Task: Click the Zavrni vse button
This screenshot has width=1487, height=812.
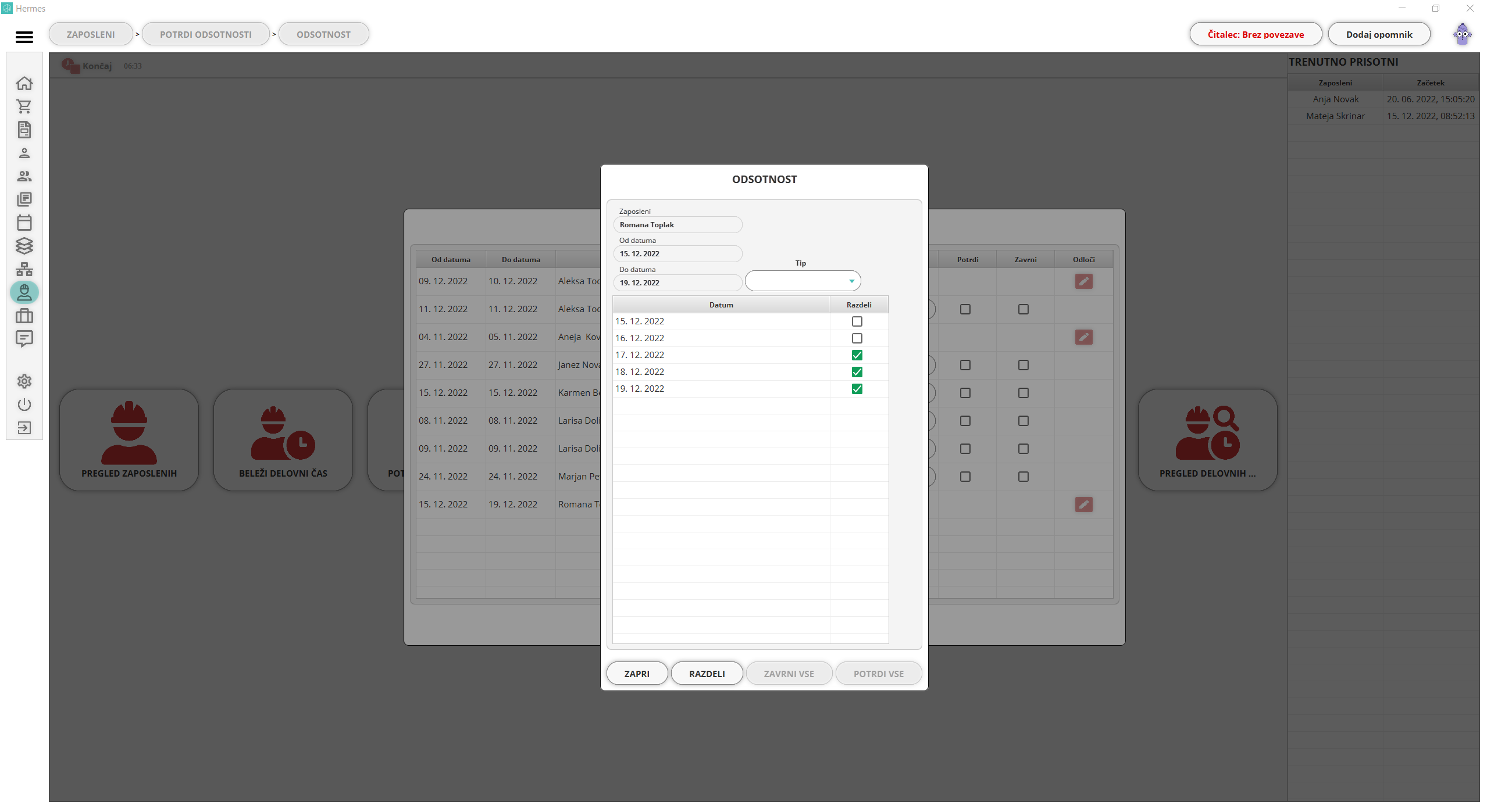Action: point(789,674)
